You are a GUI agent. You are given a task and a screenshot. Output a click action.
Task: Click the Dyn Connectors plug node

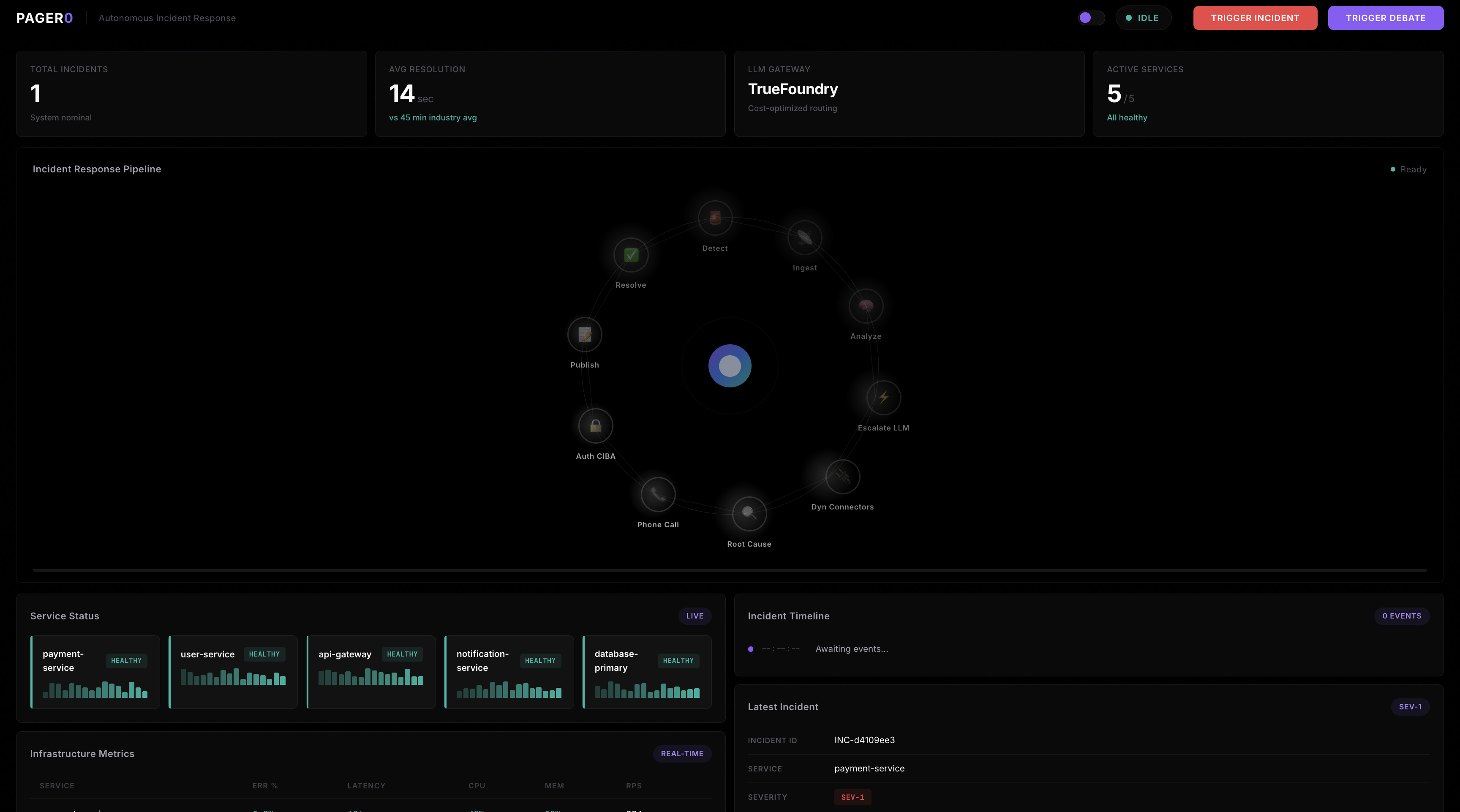(842, 477)
